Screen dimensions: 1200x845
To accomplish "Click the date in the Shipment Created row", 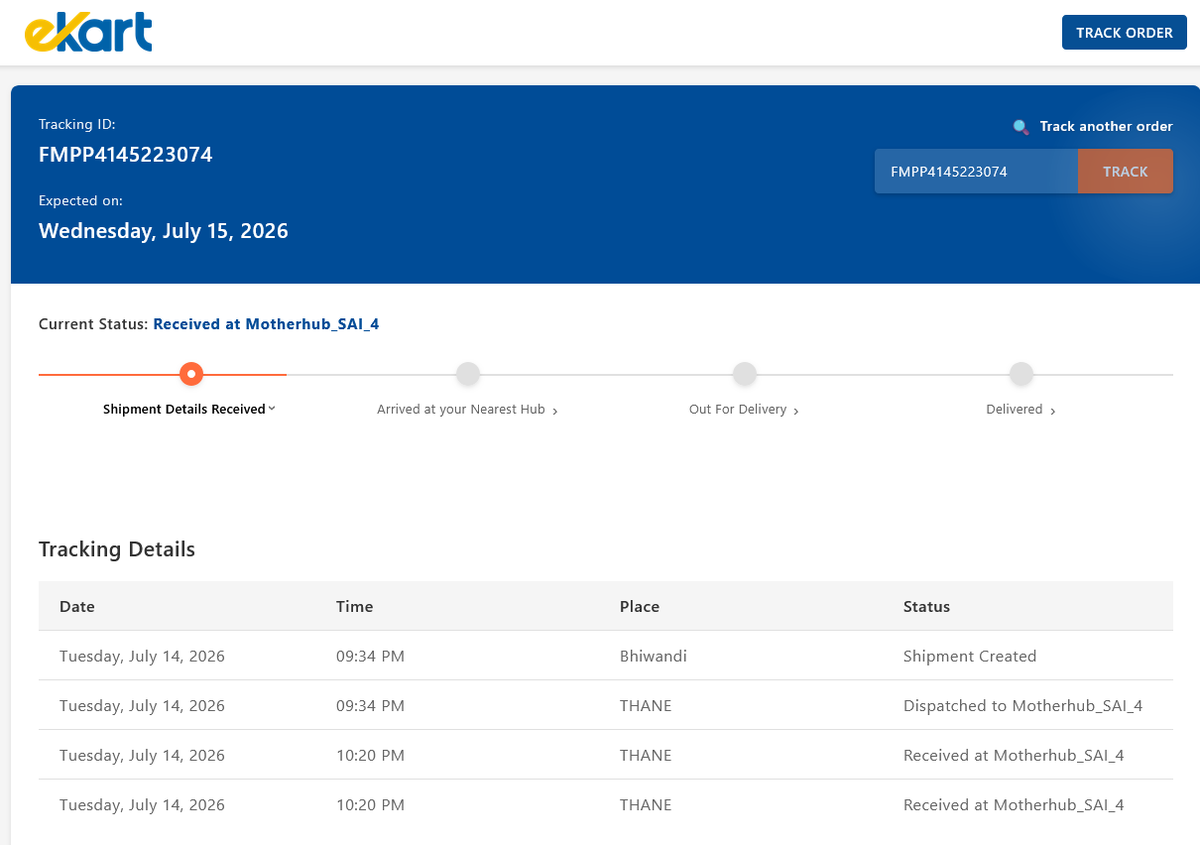I will 142,656.
